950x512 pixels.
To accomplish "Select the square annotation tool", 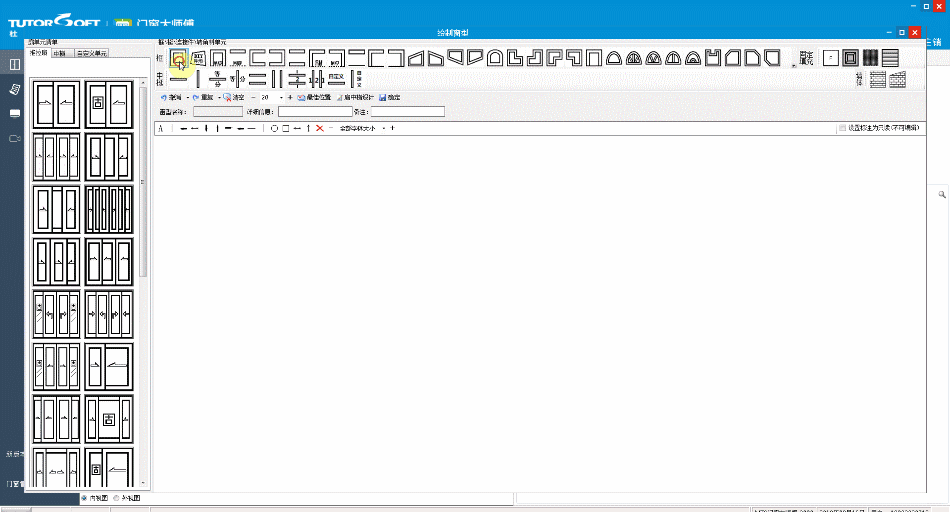I will 286,128.
